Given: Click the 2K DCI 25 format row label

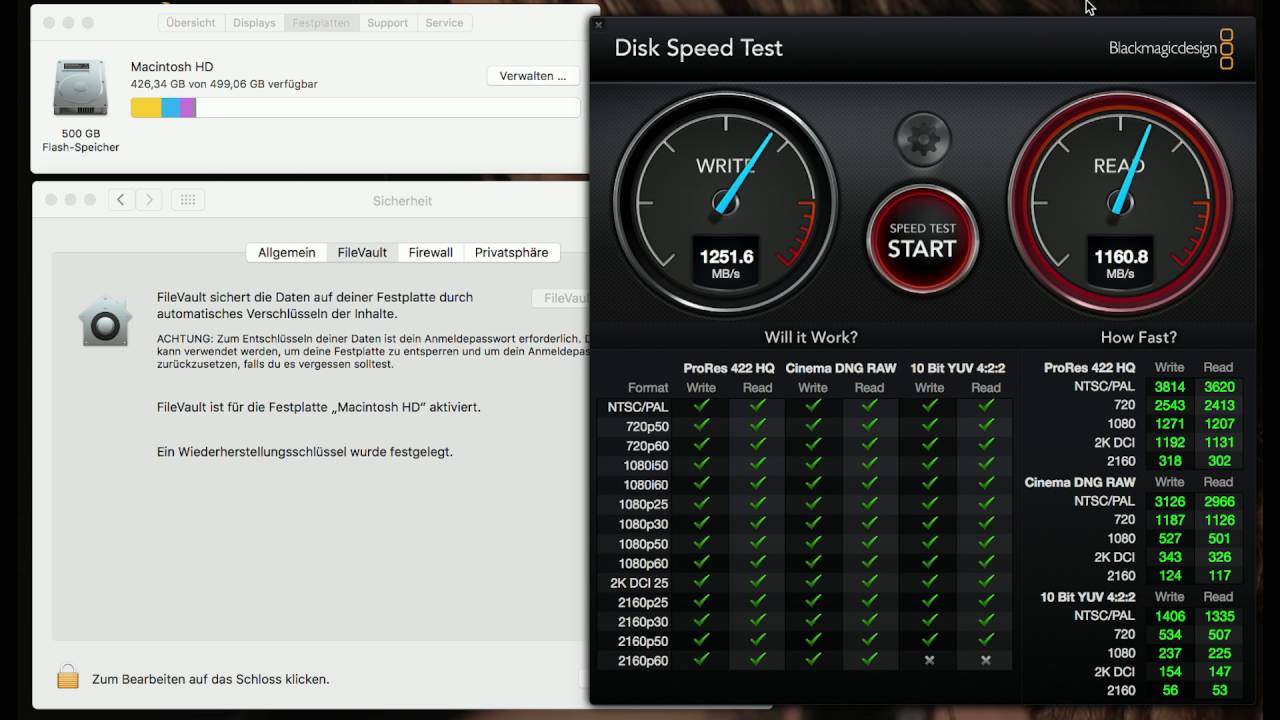Looking at the screenshot, I should click(x=639, y=583).
